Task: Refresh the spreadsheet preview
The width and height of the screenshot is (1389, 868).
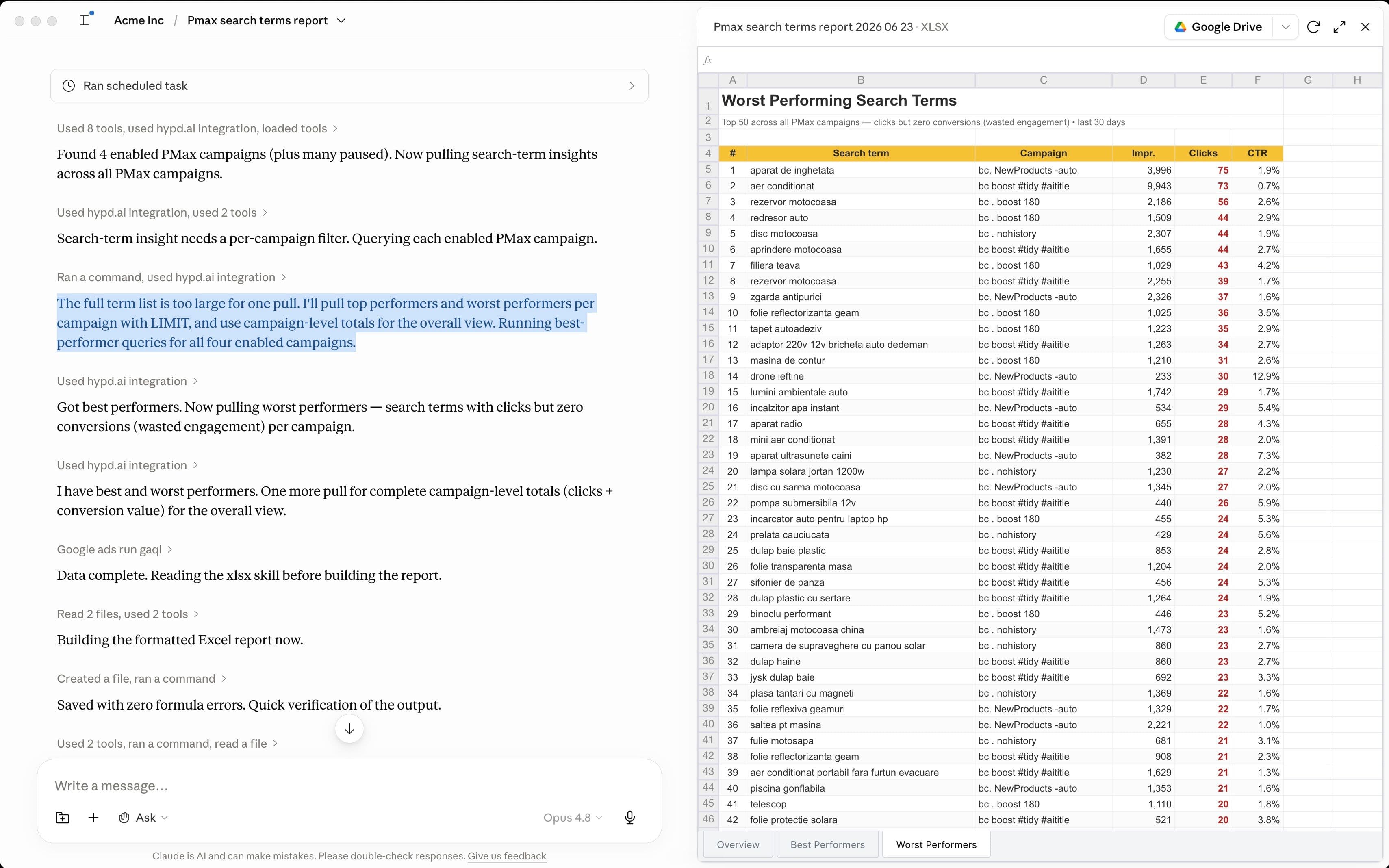Action: coord(1313,27)
